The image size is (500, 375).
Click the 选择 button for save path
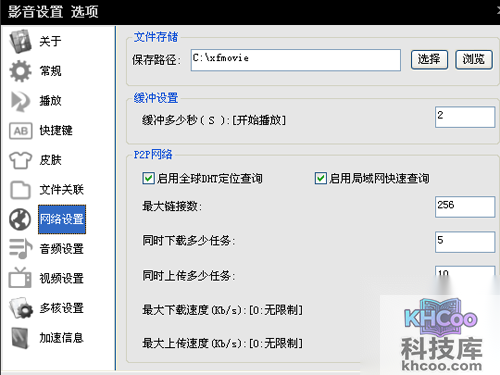[429, 60]
